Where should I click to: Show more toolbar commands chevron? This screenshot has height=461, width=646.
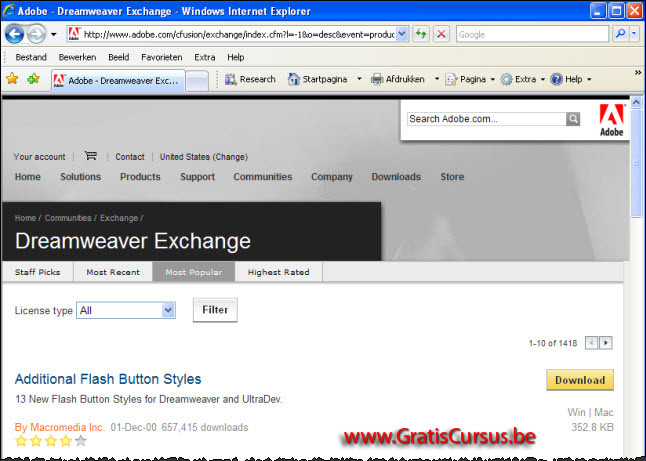(x=638, y=73)
